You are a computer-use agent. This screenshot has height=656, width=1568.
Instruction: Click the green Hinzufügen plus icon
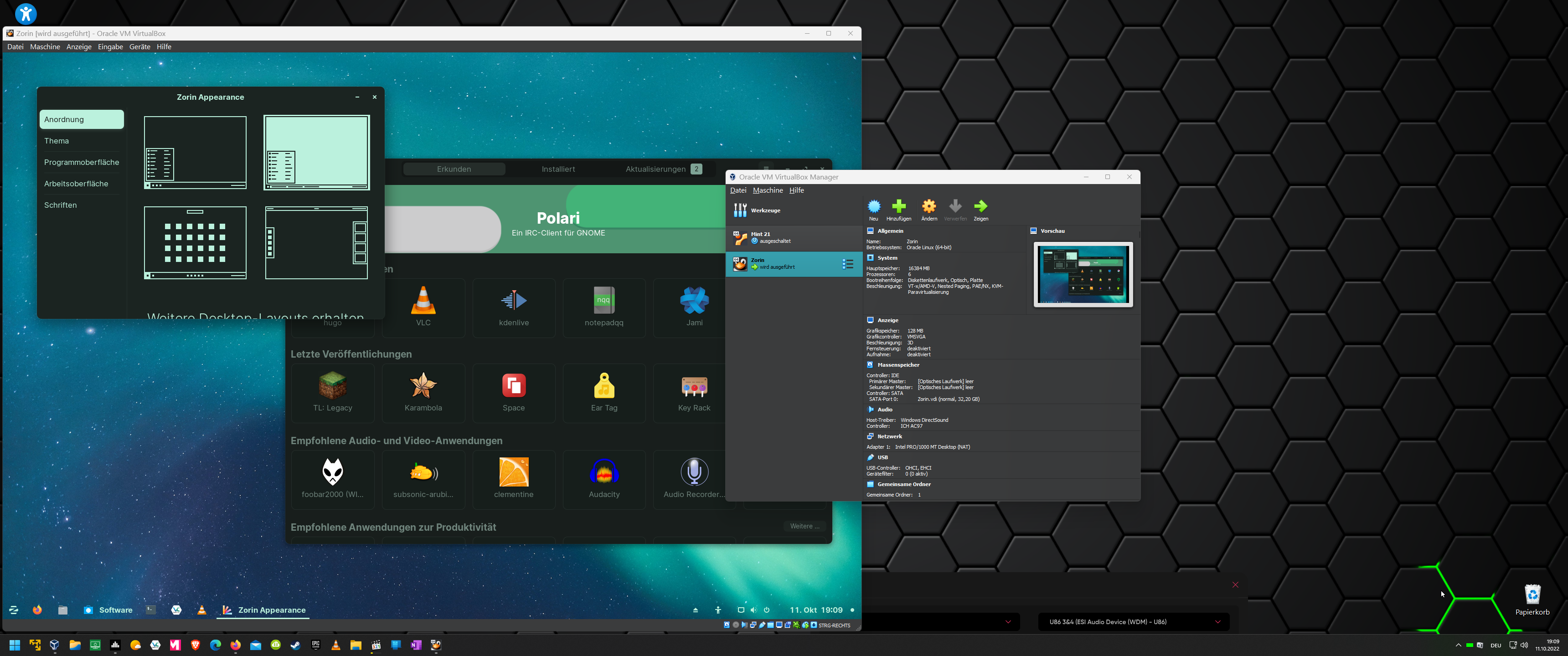(x=898, y=208)
